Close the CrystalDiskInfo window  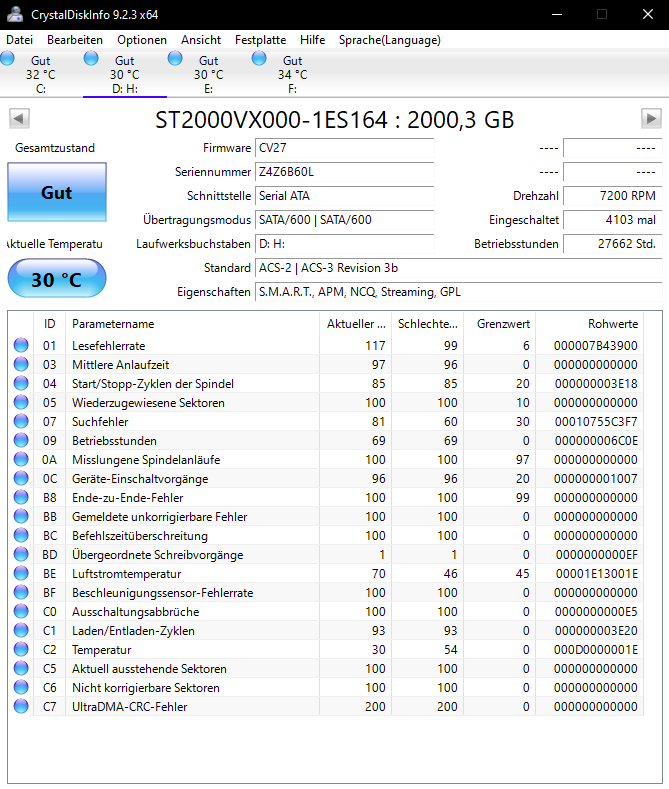point(648,15)
